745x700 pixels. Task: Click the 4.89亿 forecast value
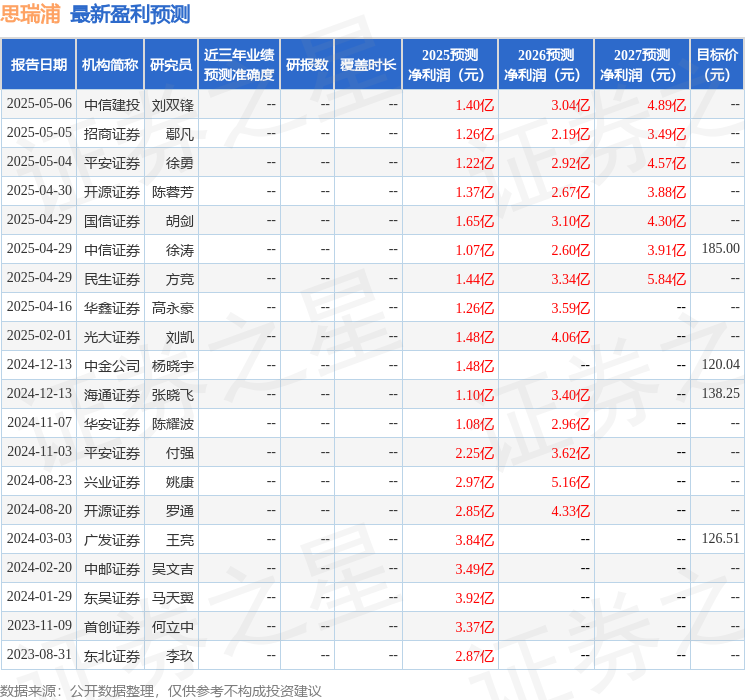click(667, 105)
